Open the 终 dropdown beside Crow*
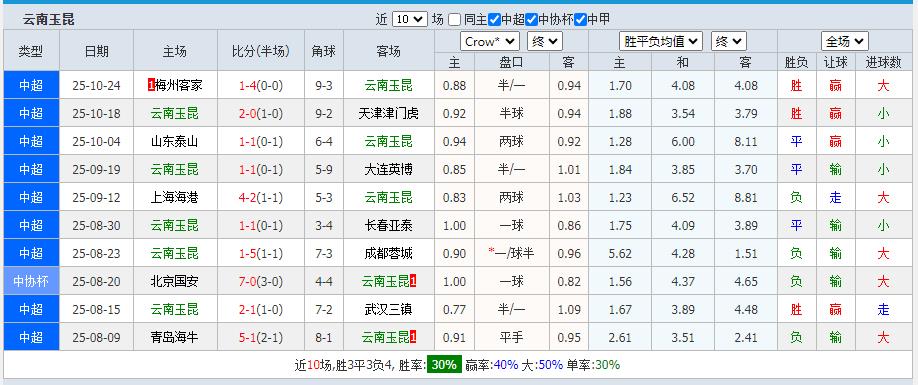The width and height of the screenshot is (918, 385). coord(545,42)
